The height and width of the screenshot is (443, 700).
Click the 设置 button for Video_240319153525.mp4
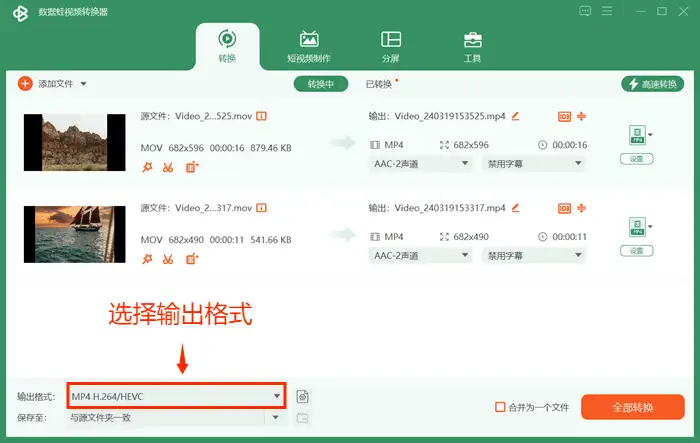[x=637, y=159]
